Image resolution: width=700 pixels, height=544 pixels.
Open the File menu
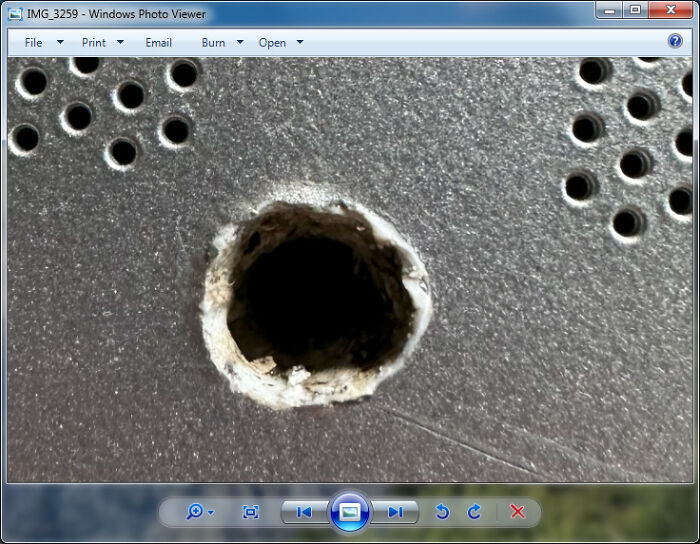click(x=34, y=43)
